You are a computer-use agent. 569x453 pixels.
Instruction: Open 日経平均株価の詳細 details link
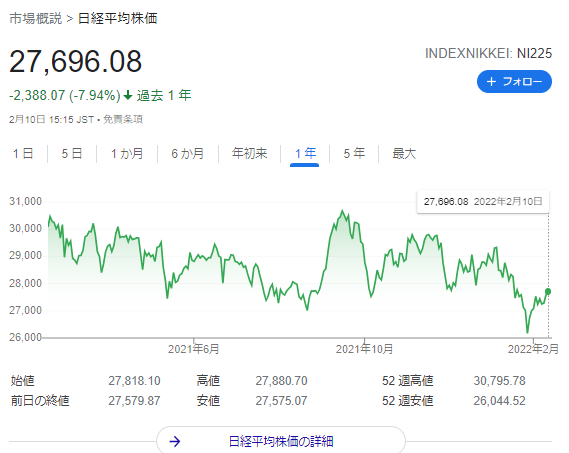[281, 441]
